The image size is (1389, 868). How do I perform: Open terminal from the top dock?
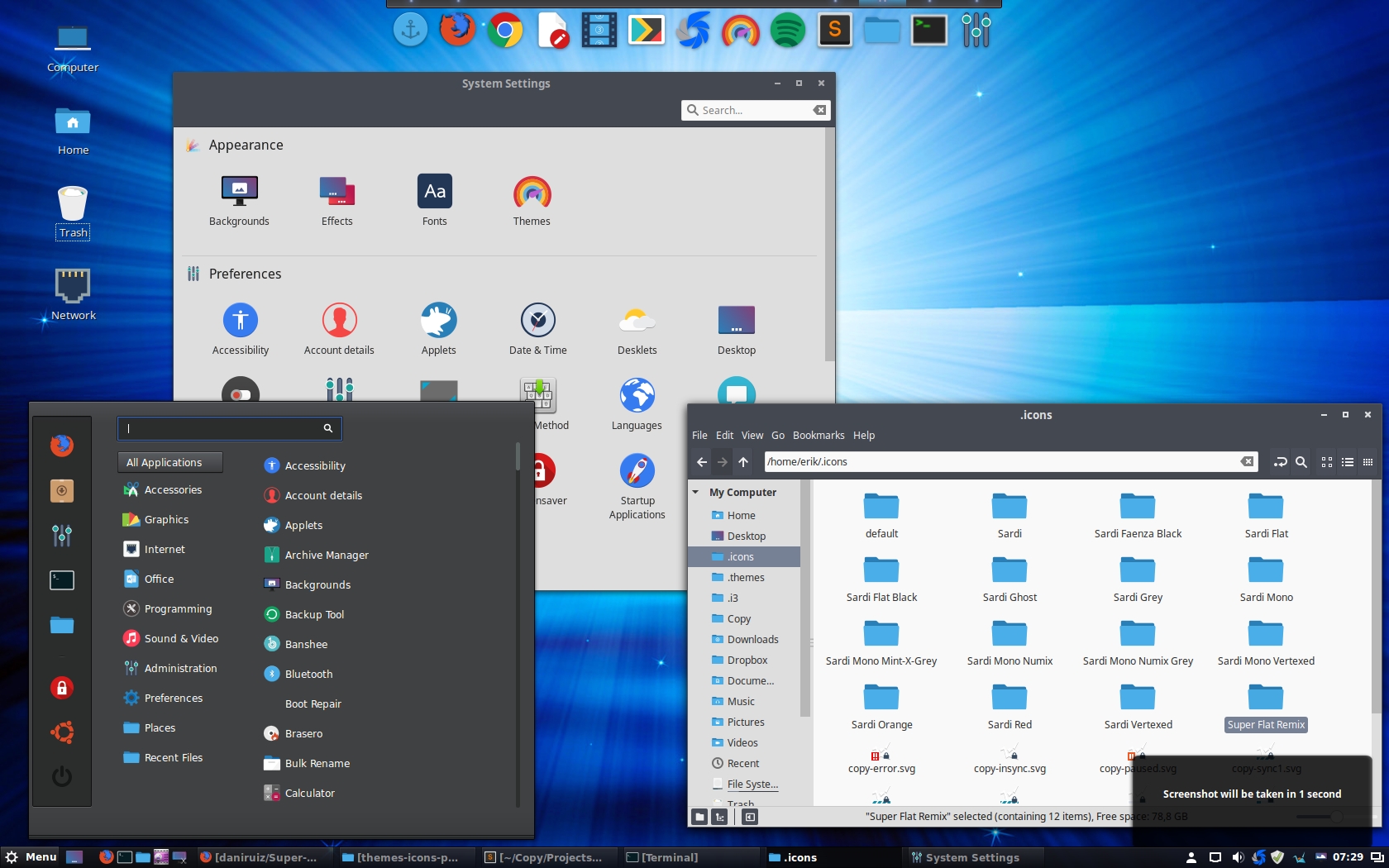tap(928, 31)
